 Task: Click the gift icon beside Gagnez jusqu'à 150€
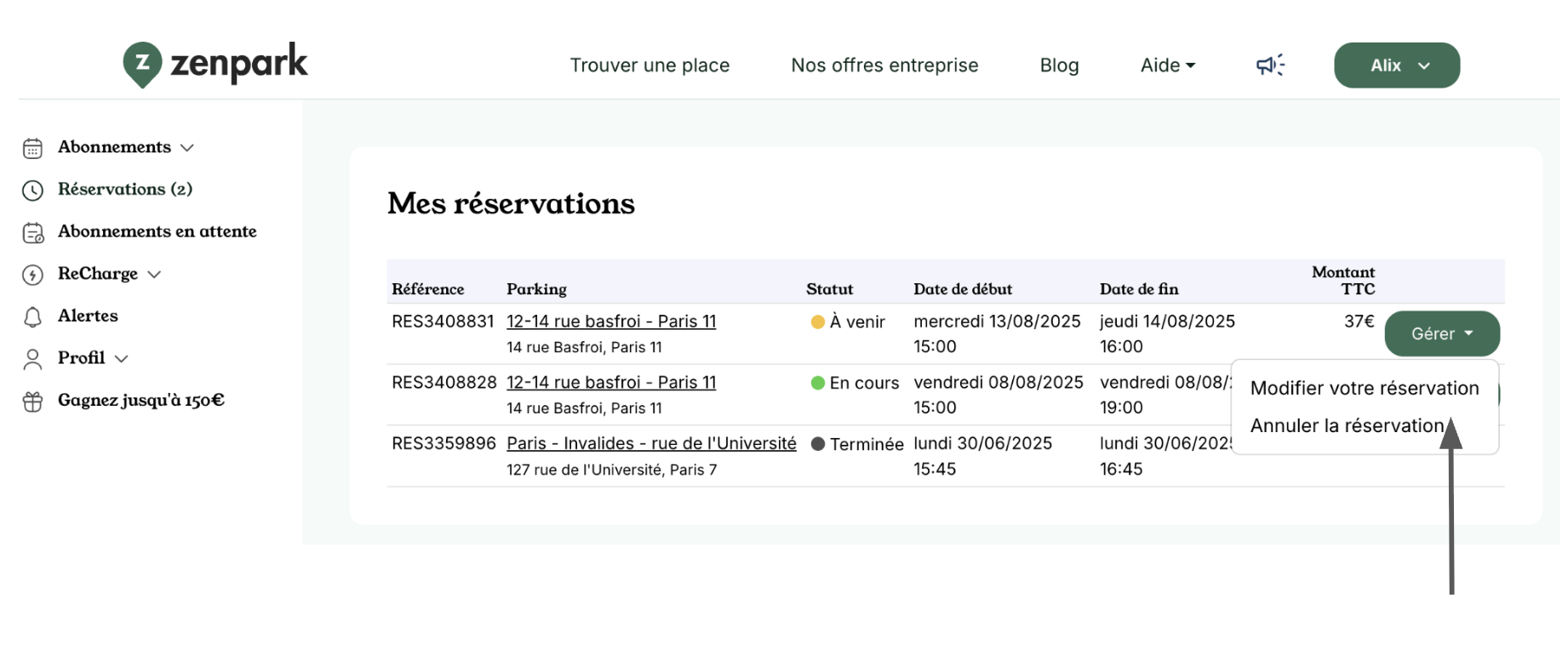[x=32, y=402]
